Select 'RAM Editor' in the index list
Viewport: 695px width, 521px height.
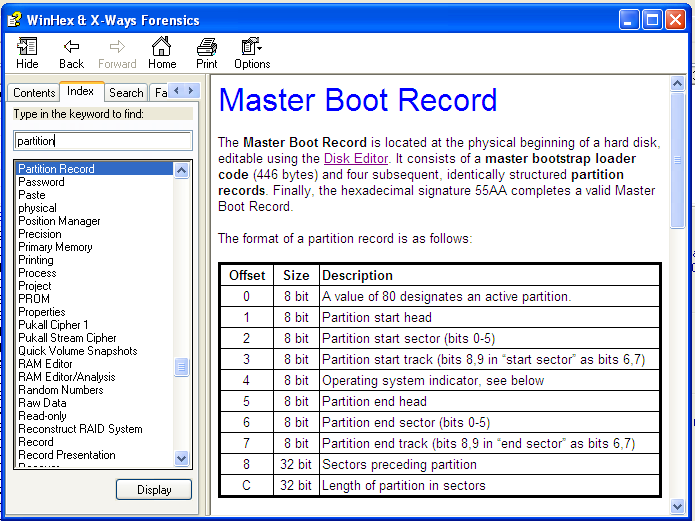(45, 364)
